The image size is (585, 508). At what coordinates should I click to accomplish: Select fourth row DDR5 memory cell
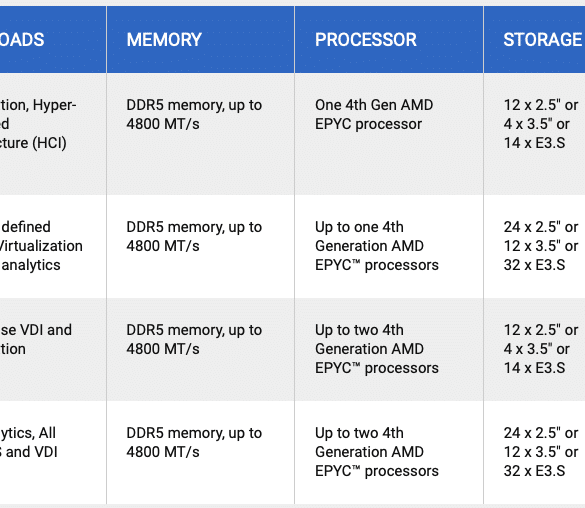[200, 452]
